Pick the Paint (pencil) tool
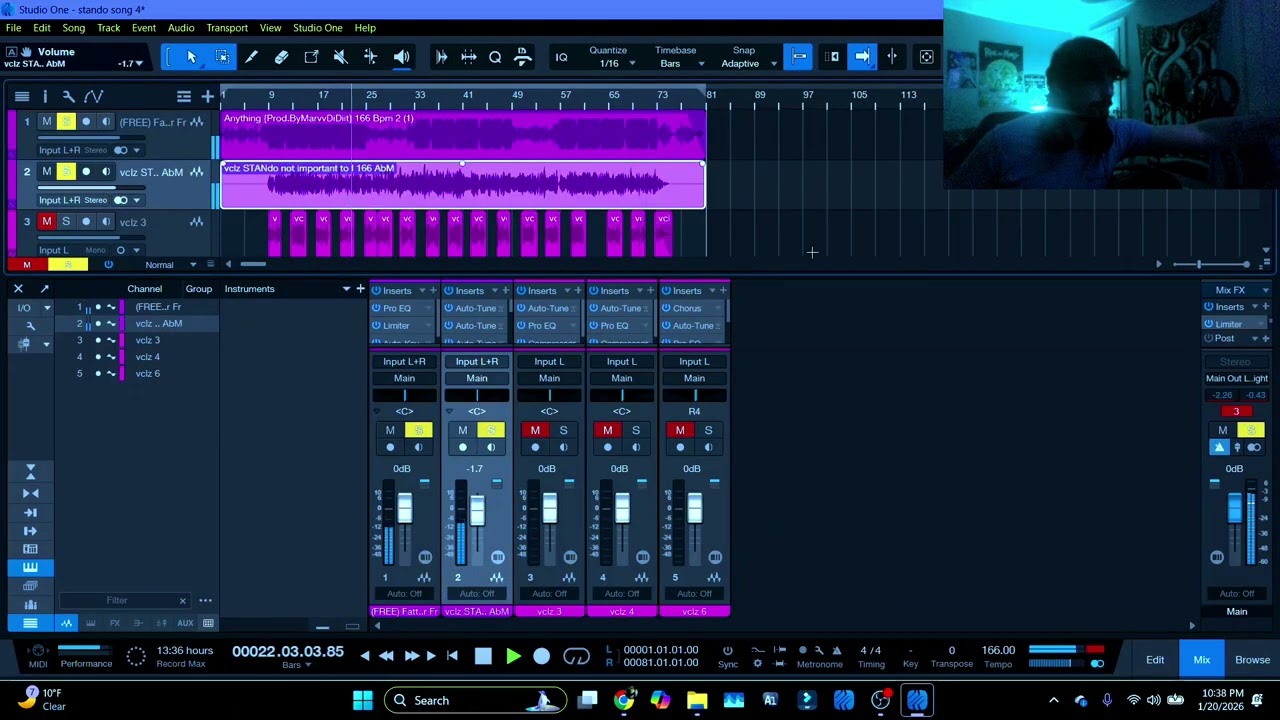 251,57
